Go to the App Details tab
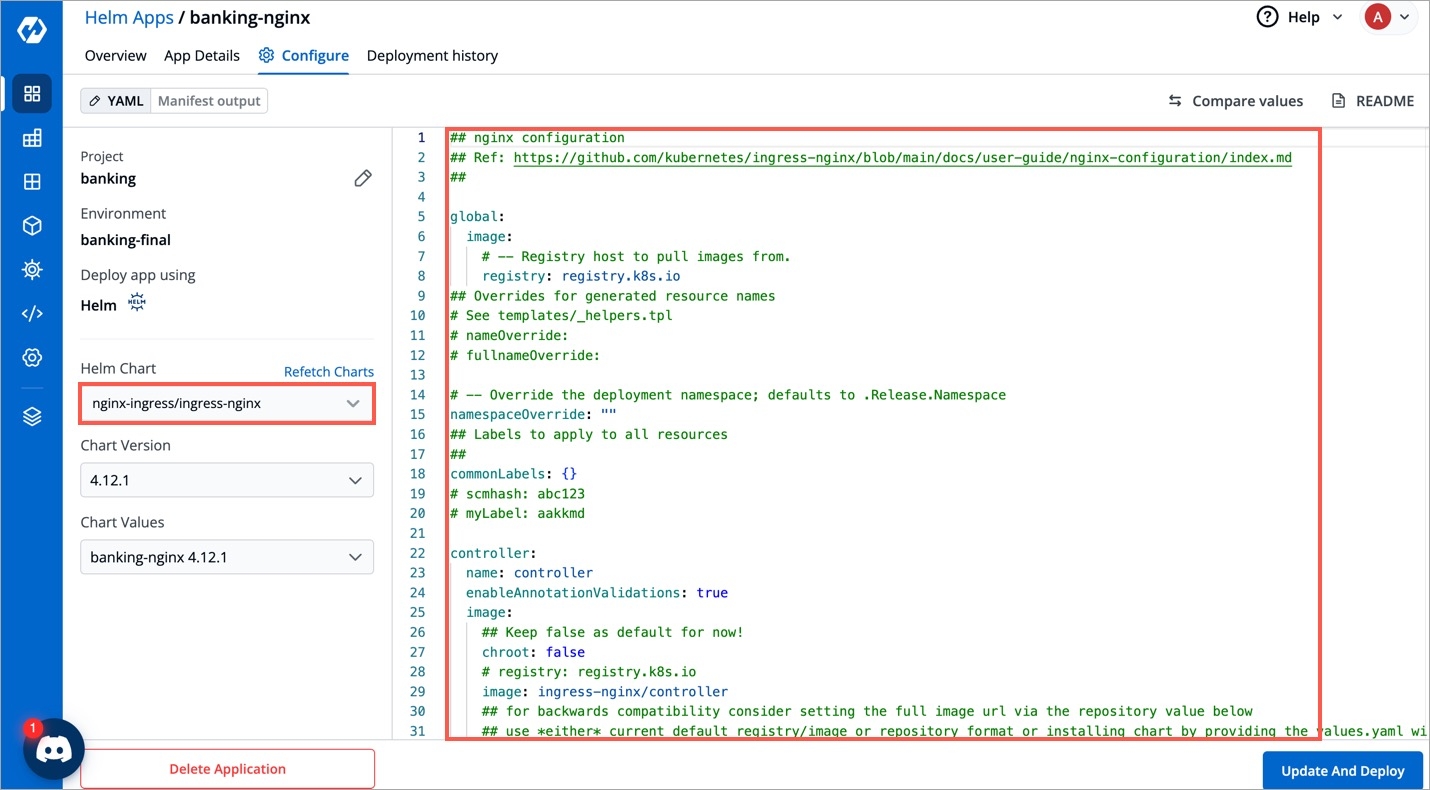The width and height of the screenshot is (1430, 790). pos(202,55)
